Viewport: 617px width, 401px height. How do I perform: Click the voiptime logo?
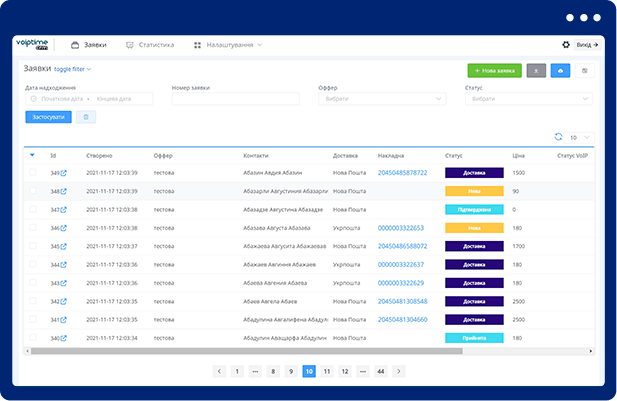pos(32,44)
